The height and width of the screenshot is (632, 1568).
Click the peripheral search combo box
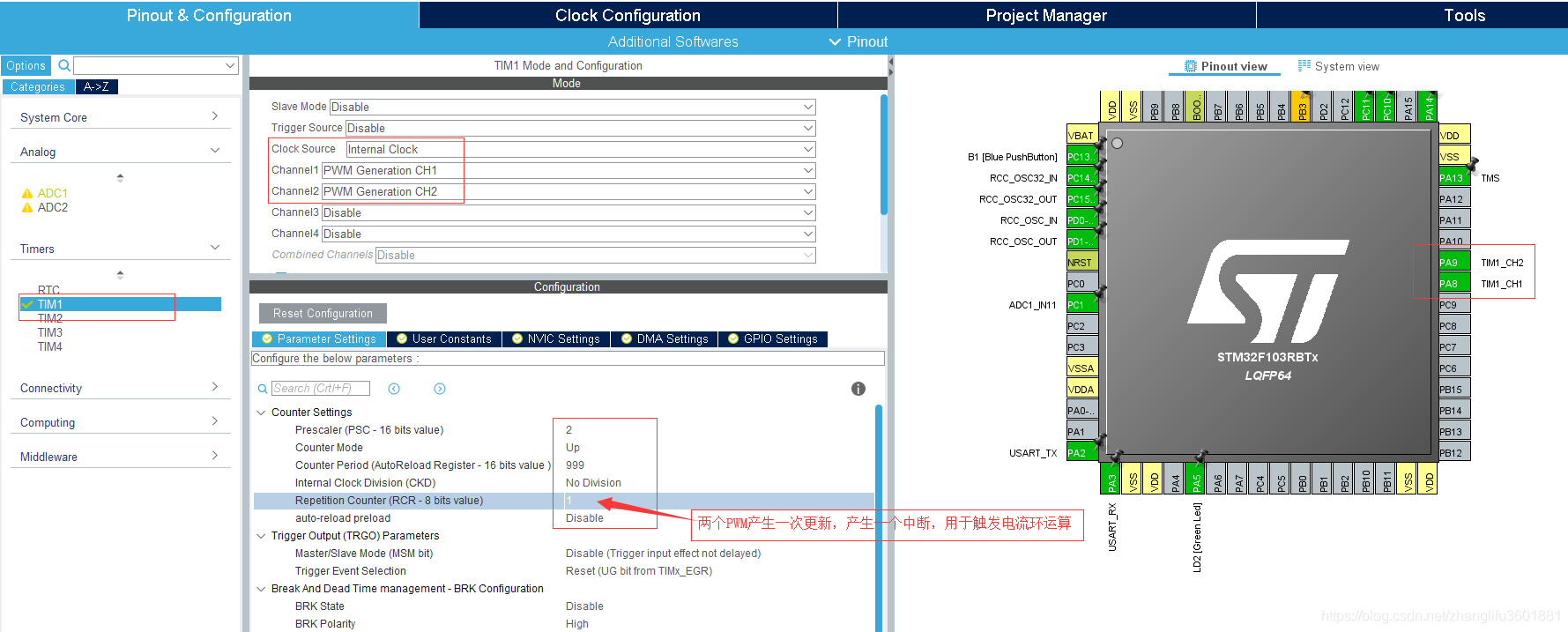pos(156,65)
